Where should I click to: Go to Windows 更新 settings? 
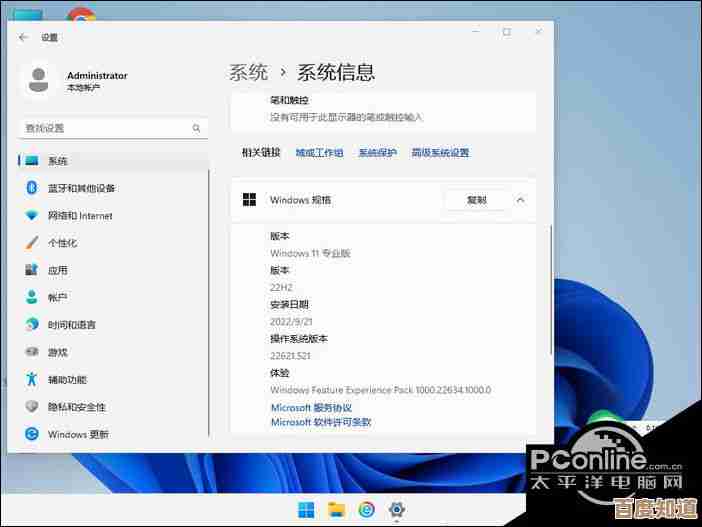78,434
